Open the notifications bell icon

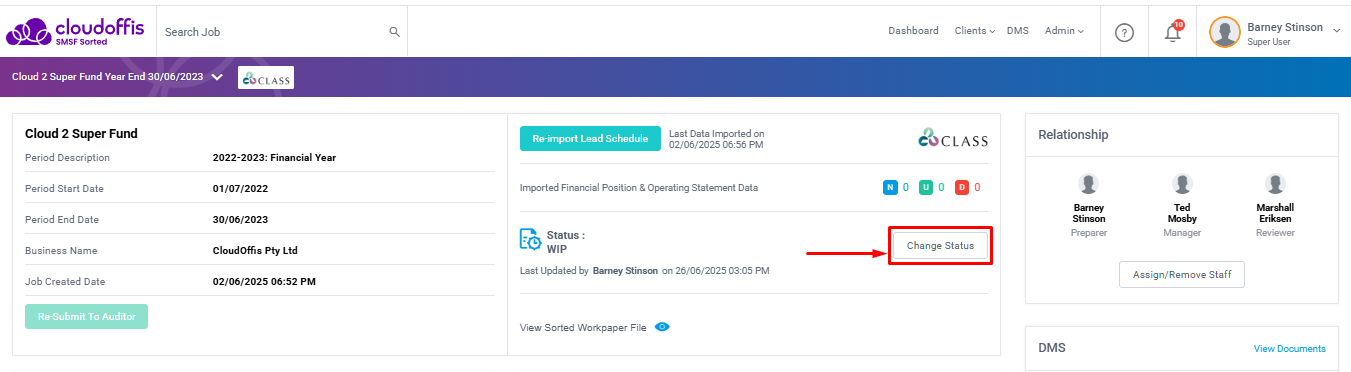click(1173, 32)
